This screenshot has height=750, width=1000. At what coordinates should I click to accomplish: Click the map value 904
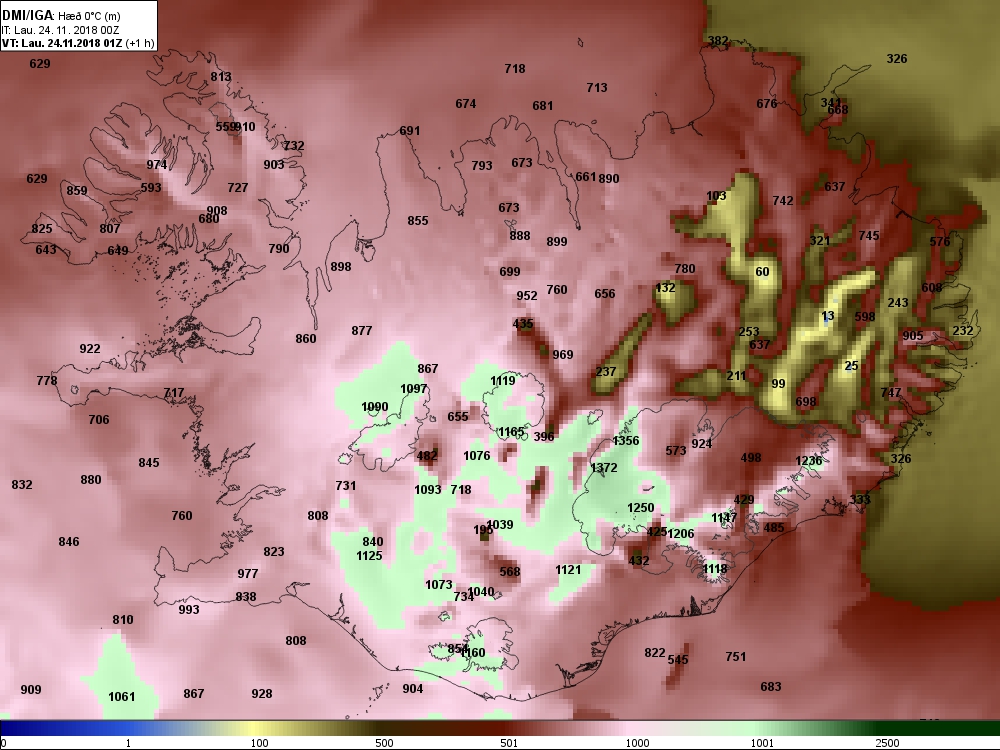[413, 689]
